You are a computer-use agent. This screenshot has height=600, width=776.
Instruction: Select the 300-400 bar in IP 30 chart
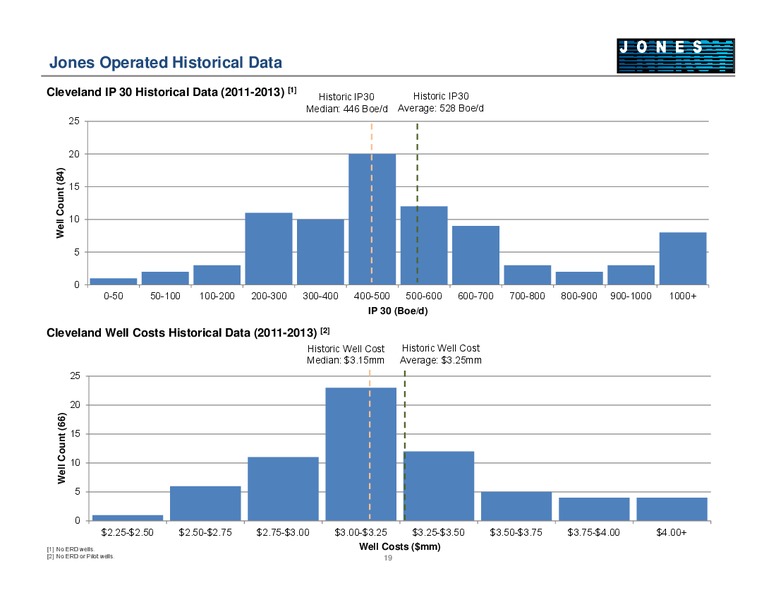tap(320, 252)
